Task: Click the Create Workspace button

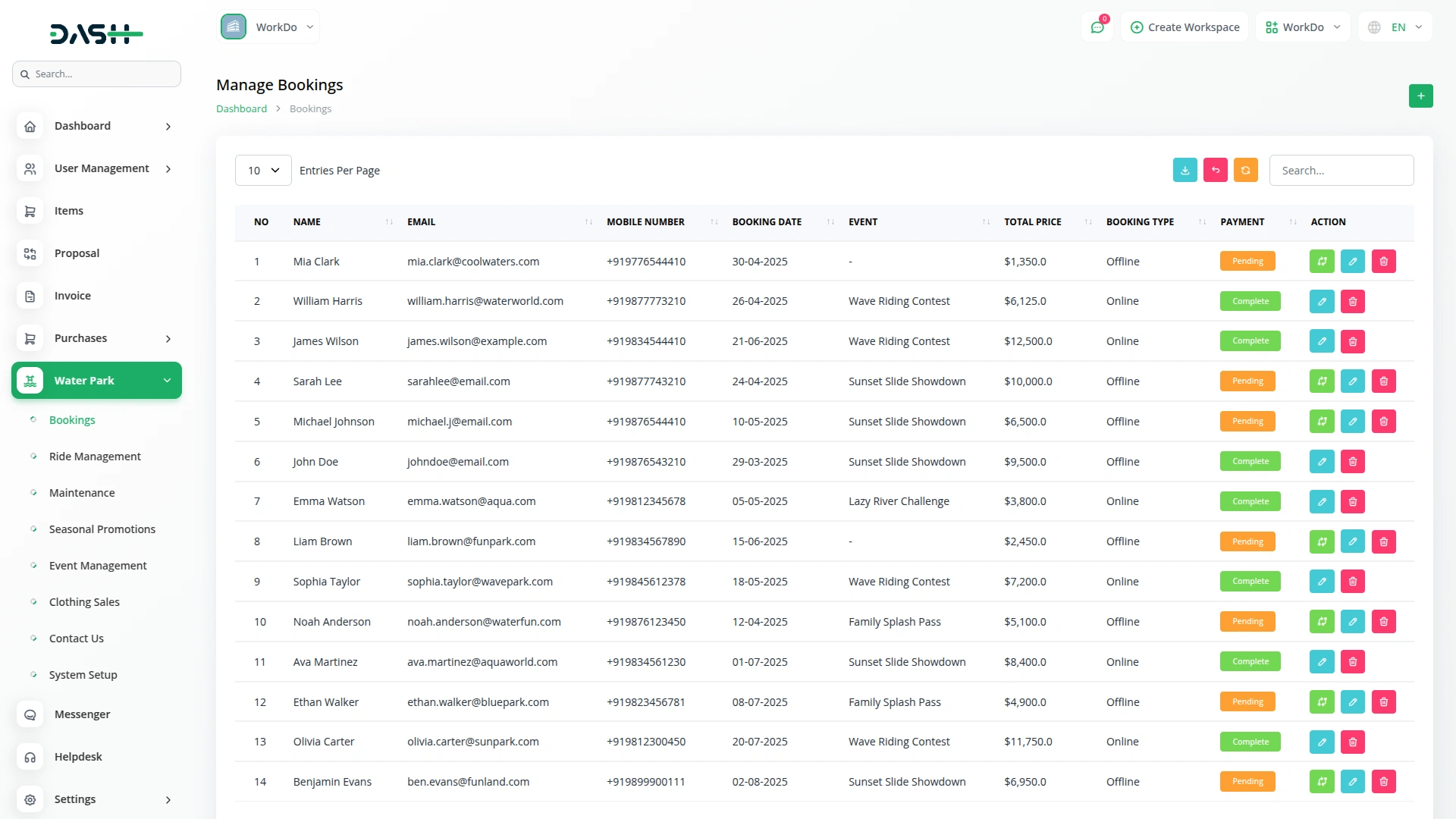Action: [x=1185, y=27]
